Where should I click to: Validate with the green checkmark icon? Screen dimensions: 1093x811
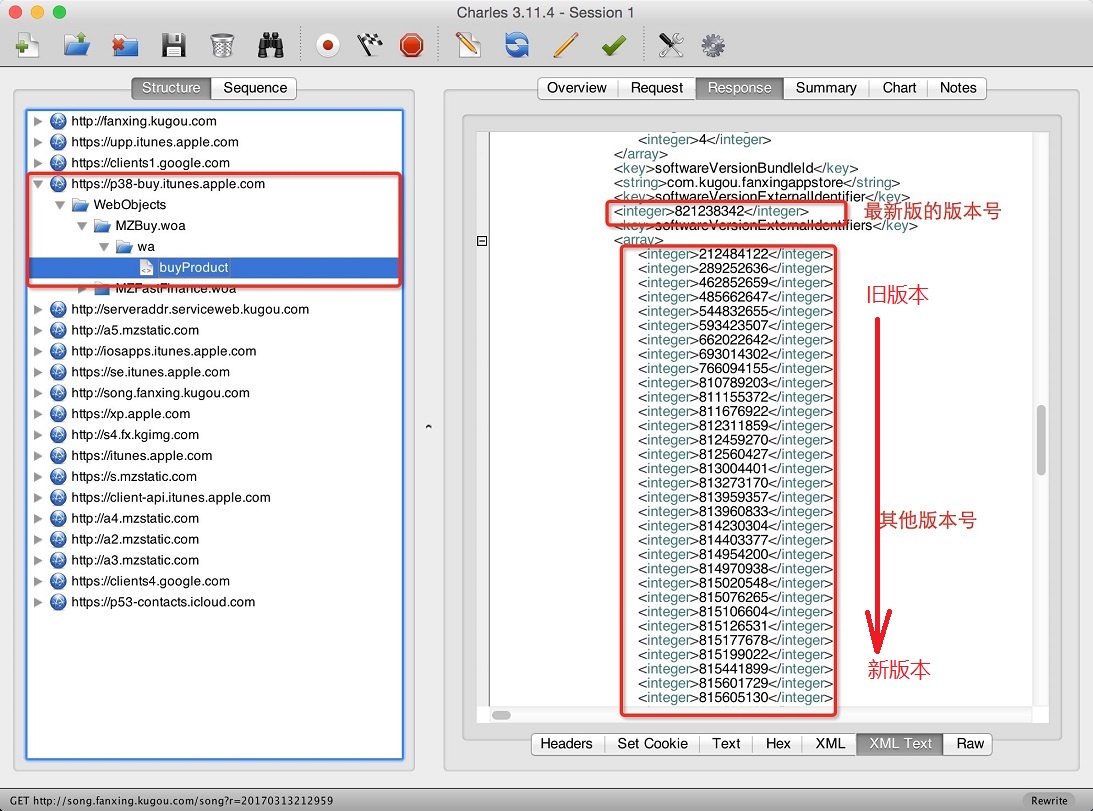[613, 46]
